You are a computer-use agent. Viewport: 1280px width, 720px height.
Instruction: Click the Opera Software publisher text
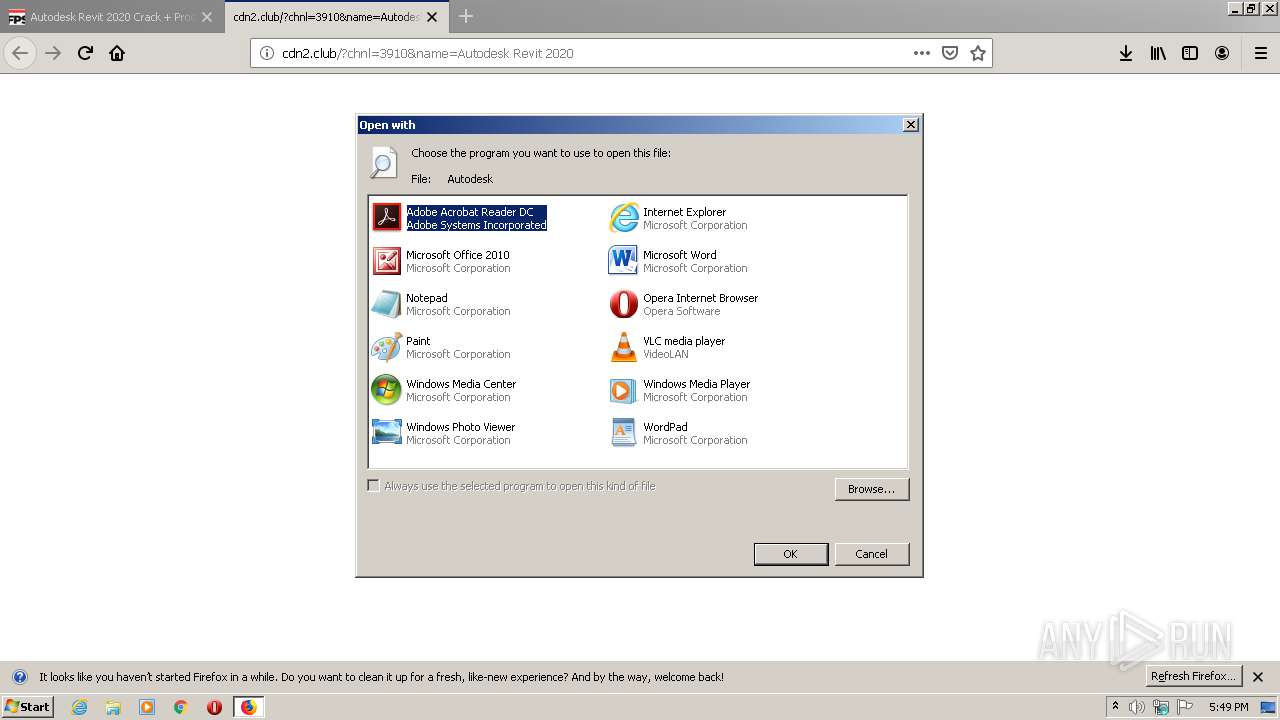click(x=681, y=311)
